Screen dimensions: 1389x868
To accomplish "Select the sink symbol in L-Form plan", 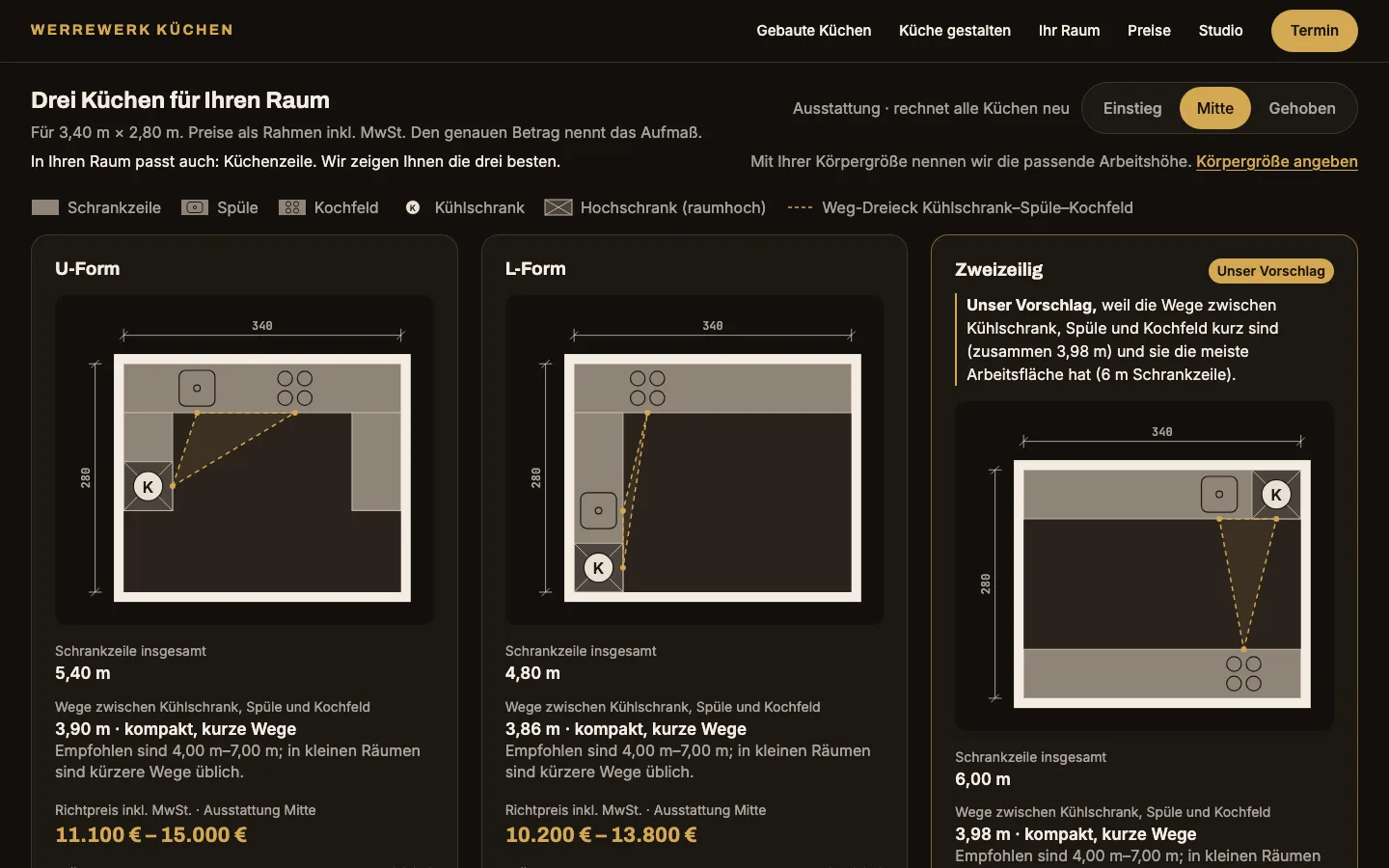I will [x=598, y=510].
